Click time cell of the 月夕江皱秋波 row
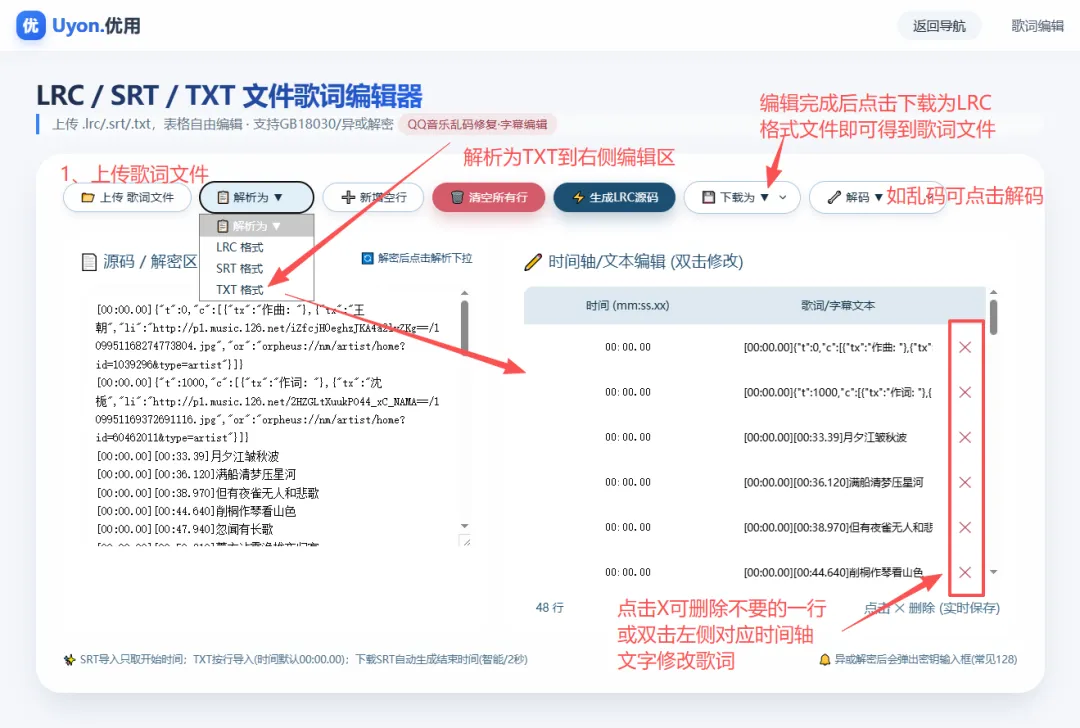 point(627,437)
